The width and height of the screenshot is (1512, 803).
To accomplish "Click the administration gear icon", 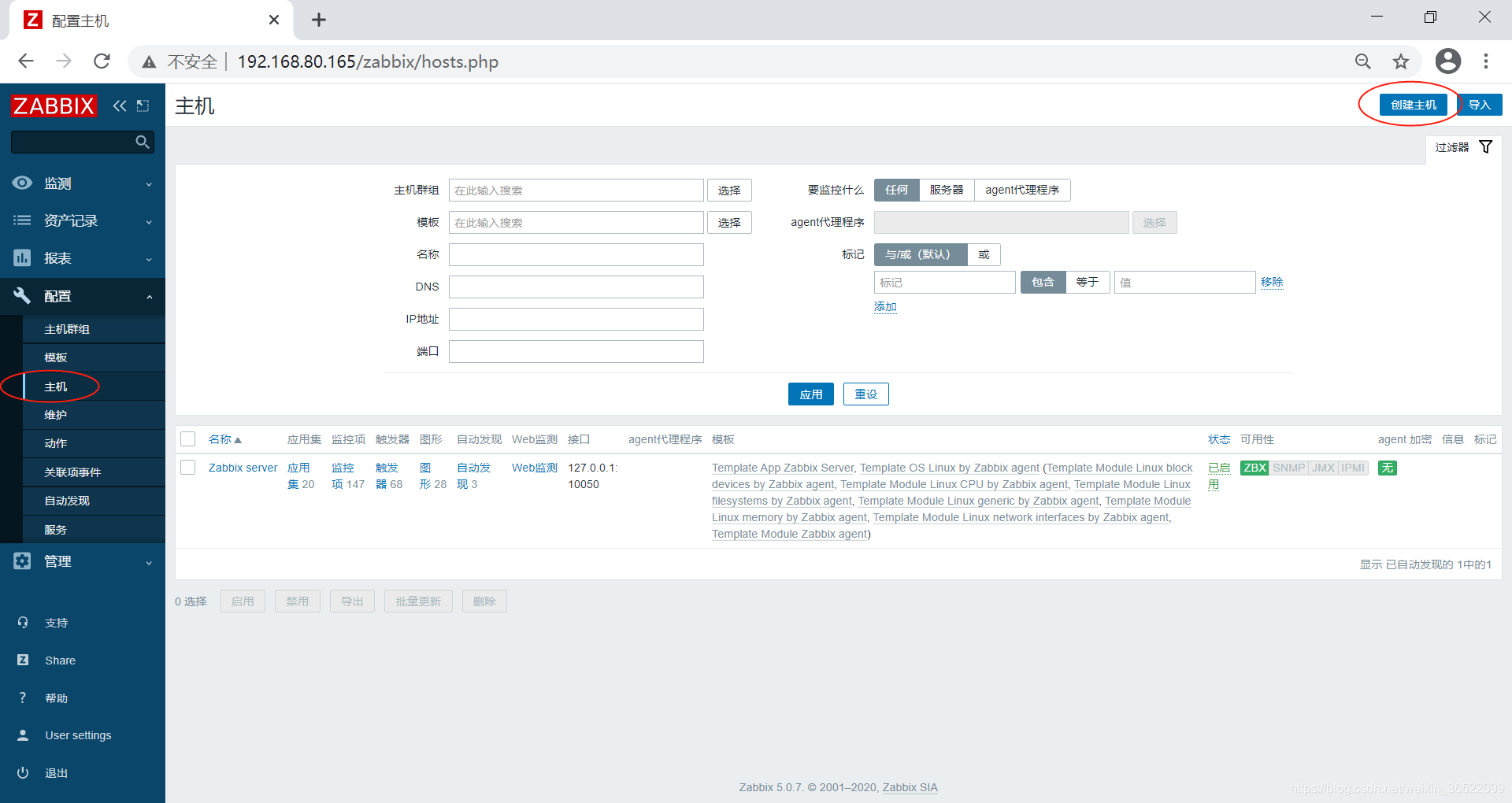I will (22, 561).
